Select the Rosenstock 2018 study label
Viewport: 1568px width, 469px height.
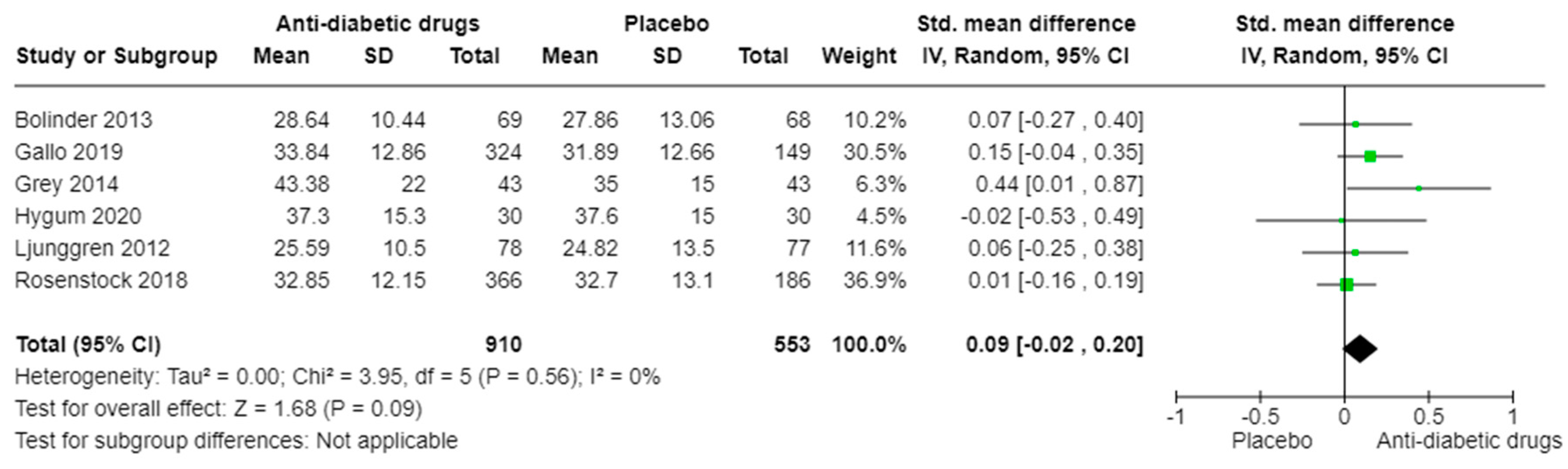coord(101,281)
